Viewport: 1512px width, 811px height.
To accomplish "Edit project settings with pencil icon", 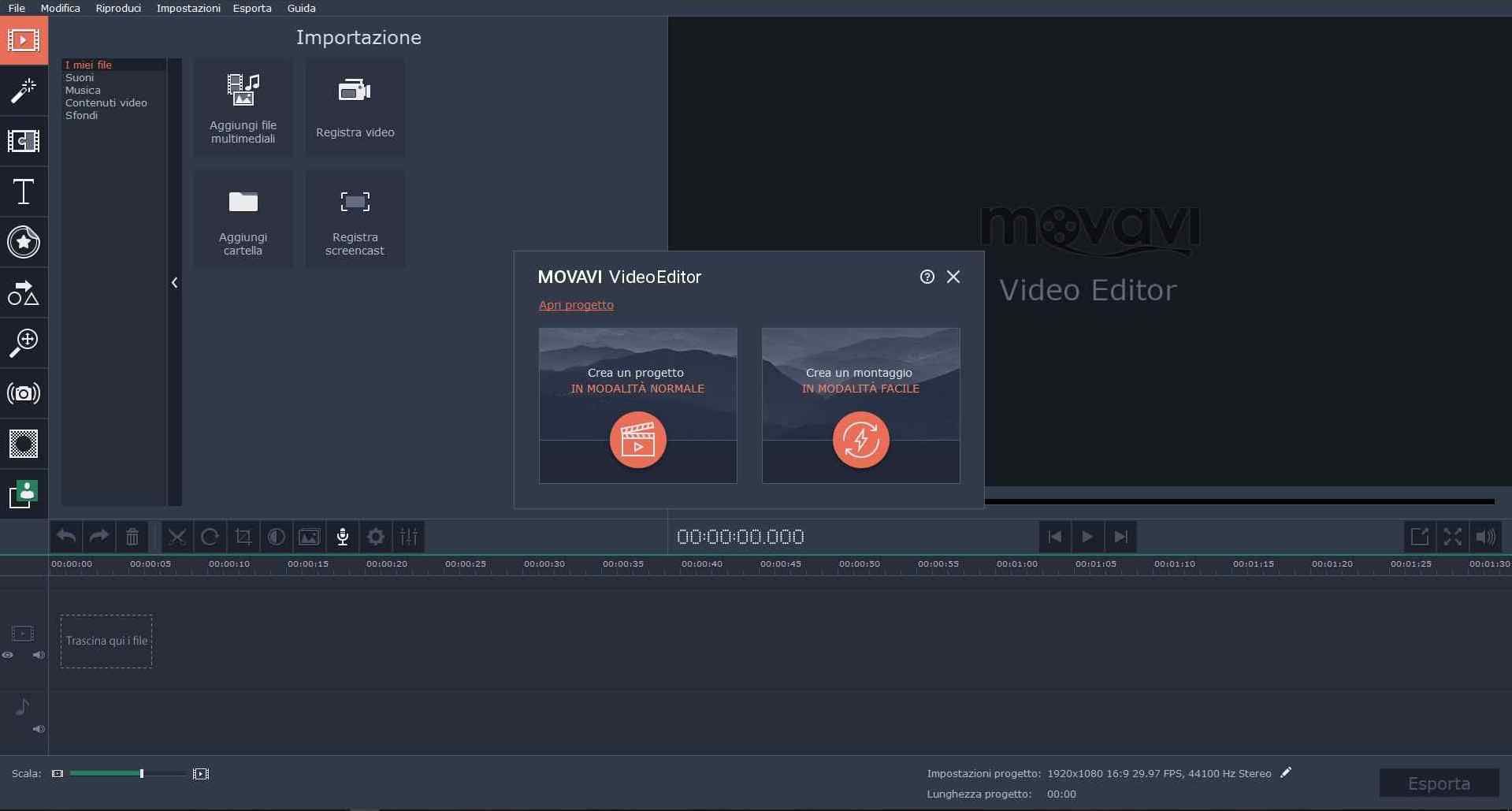I will click(1286, 773).
